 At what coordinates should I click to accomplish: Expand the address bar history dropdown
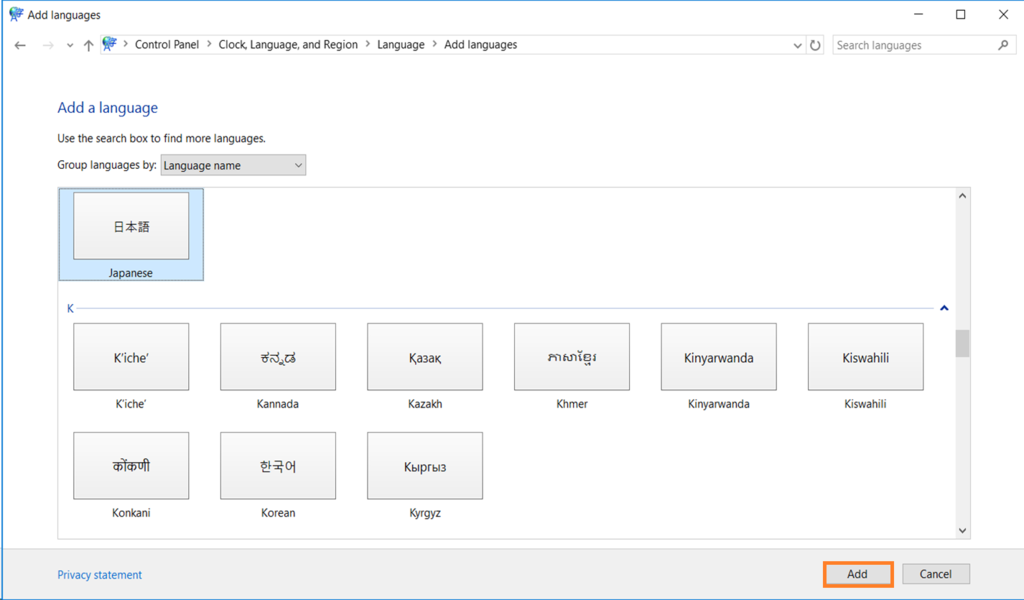[x=797, y=45]
